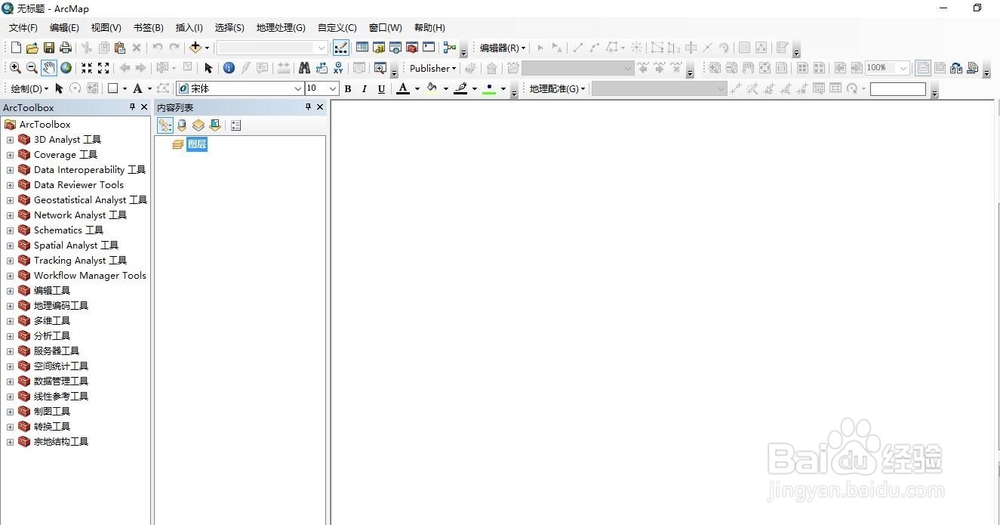This screenshot has height=525, width=1000.
Task: Open the font name dropdown
Action: [297, 89]
